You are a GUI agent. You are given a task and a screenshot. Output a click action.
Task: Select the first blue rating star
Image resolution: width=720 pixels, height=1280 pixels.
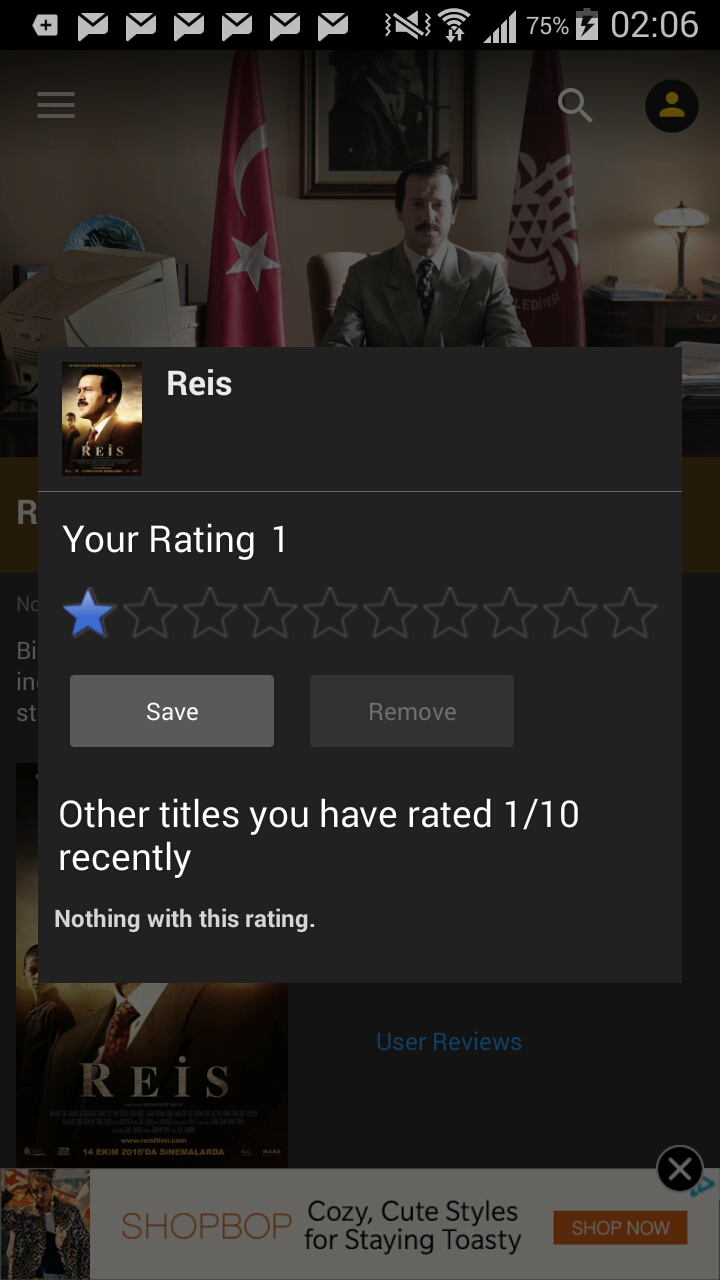pyautogui.click(x=89, y=613)
